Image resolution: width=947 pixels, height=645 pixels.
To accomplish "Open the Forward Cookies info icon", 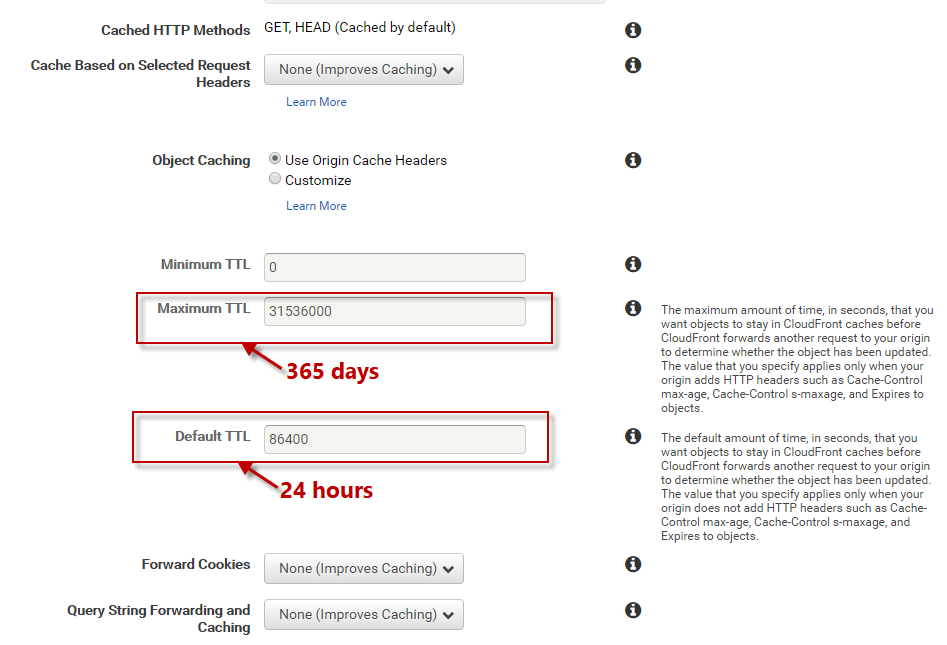I will pyautogui.click(x=633, y=564).
